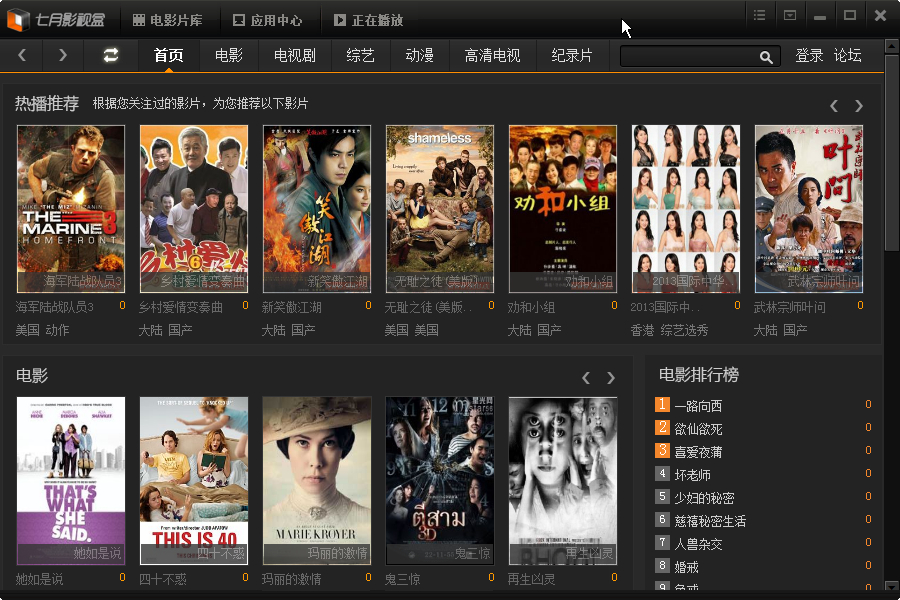Click the 乡村爱情变奏曲 title below poster
This screenshot has width=900, height=600.
(181, 307)
